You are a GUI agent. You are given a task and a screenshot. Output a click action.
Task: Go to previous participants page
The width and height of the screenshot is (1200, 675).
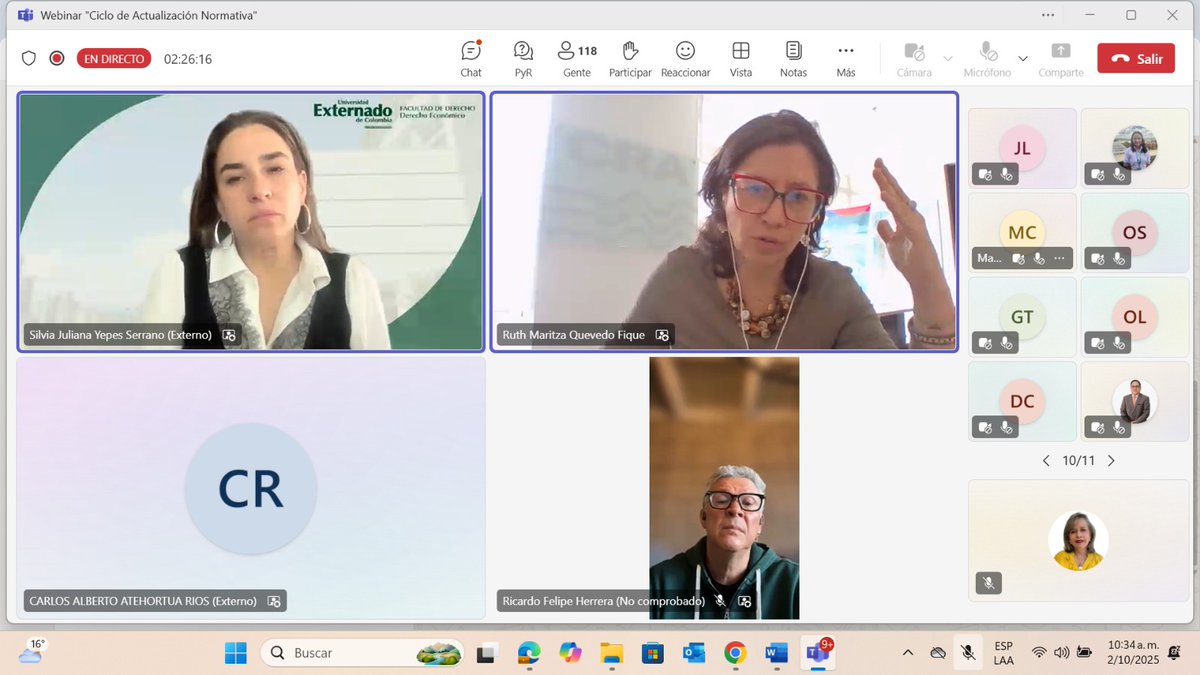point(1046,461)
